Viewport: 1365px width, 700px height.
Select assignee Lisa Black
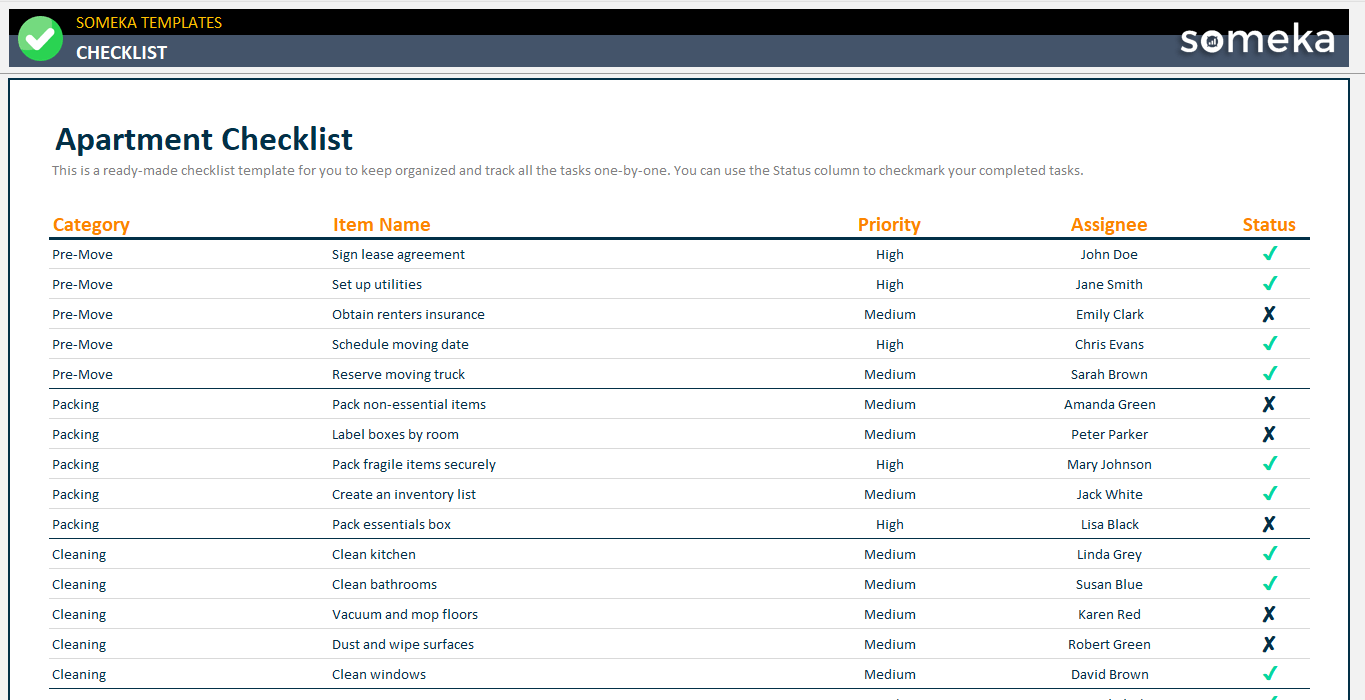1109,524
